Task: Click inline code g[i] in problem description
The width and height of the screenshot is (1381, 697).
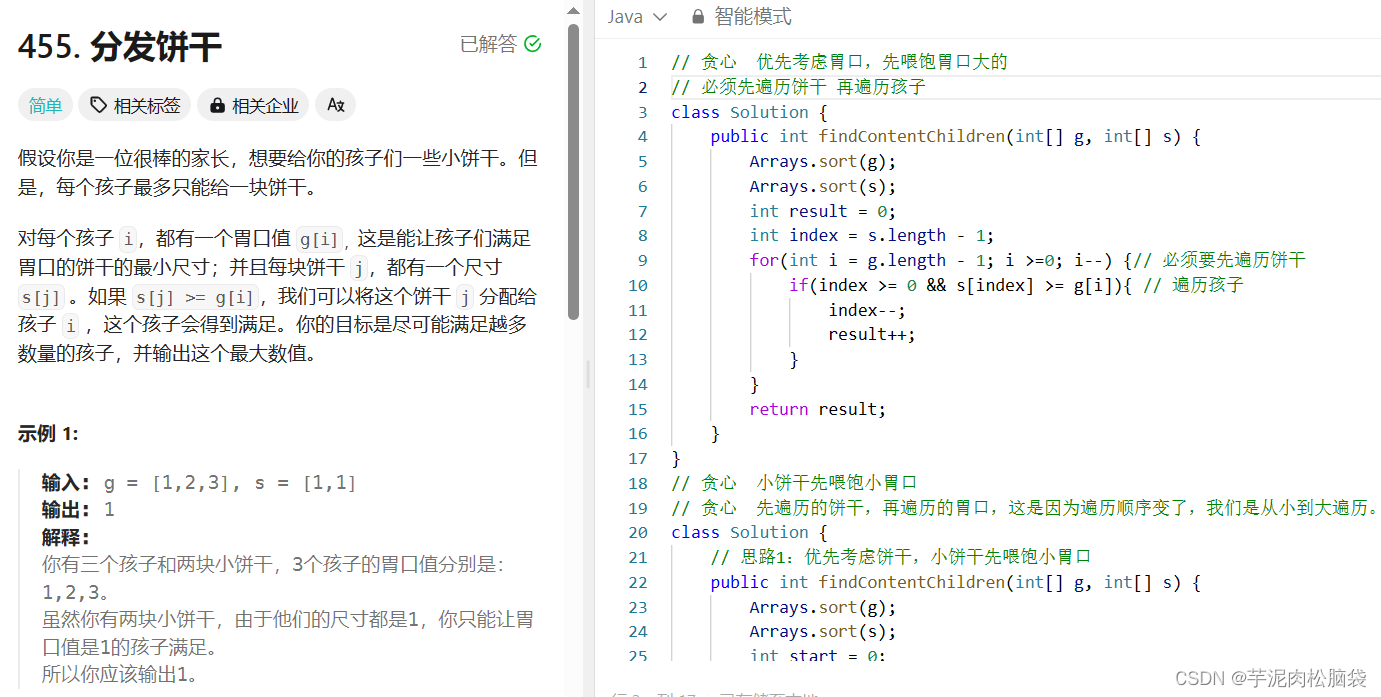Action: click(x=318, y=238)
